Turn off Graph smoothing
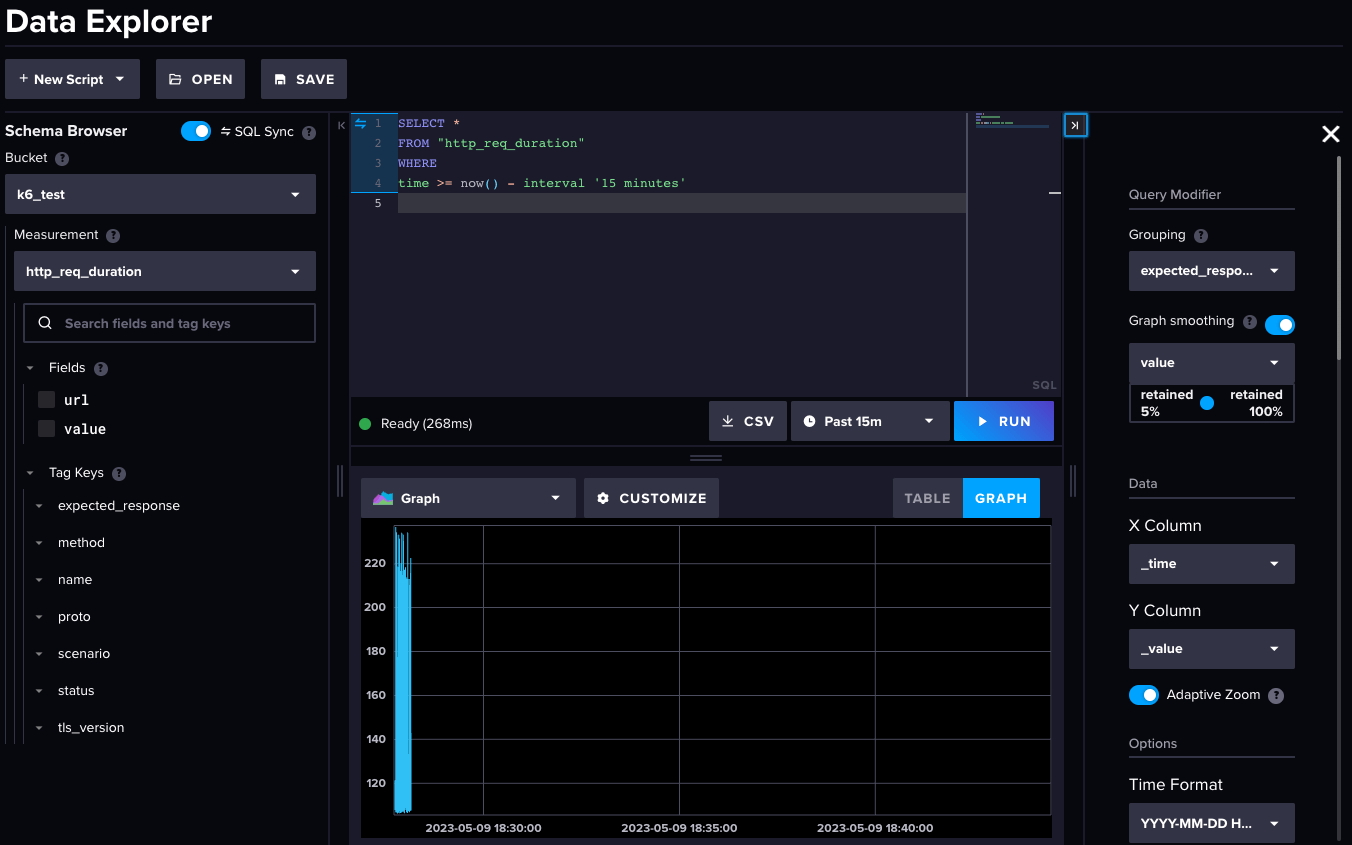The height and width of the screenshot is (845, 1352). (1280, 324)
